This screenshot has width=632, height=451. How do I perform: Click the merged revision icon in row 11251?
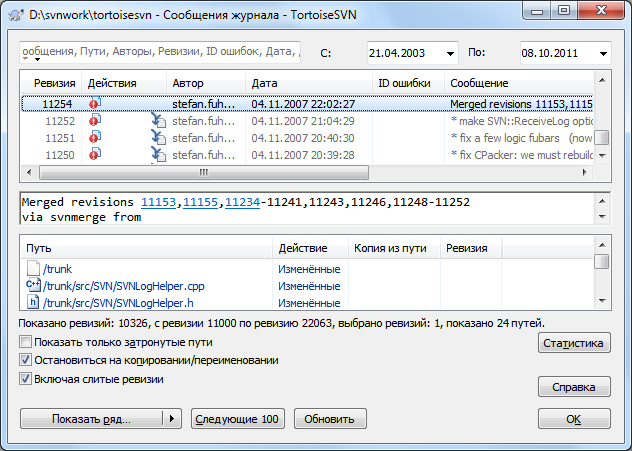click(x=158, y=137)
